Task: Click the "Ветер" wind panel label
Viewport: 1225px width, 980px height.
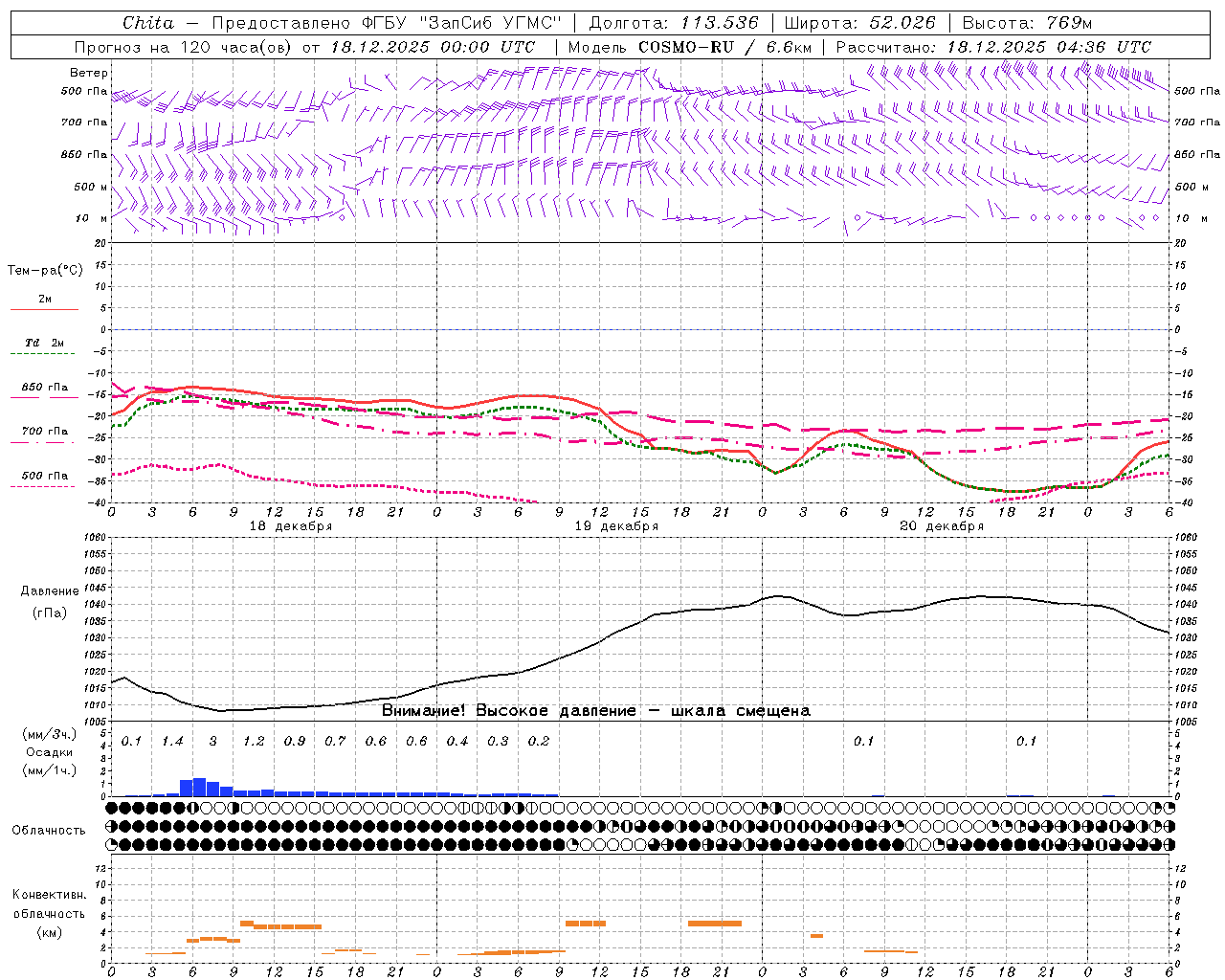Action: [89, 73]
